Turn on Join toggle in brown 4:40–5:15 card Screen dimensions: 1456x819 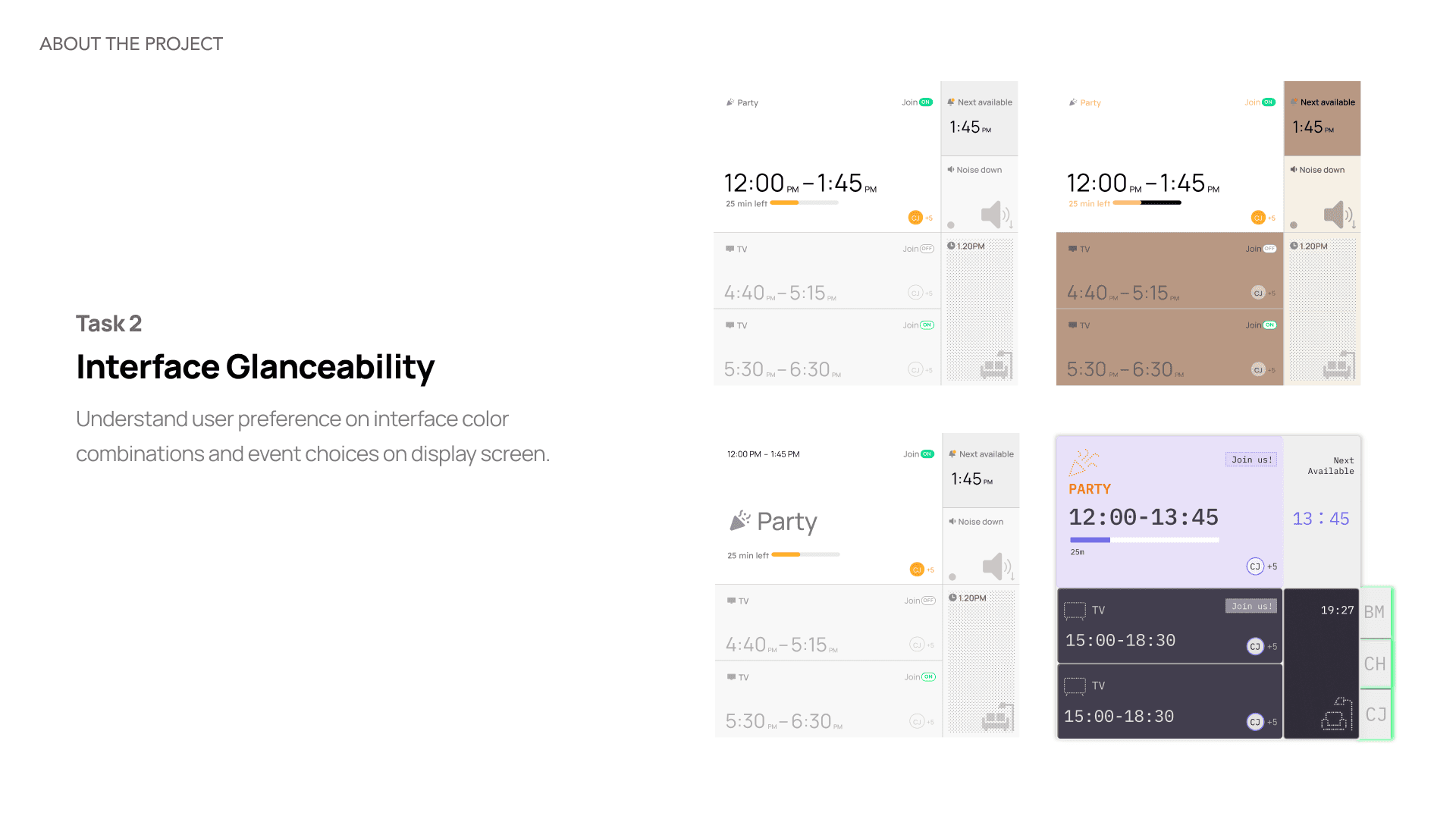pyautogui.click(x=1269, y=249)
